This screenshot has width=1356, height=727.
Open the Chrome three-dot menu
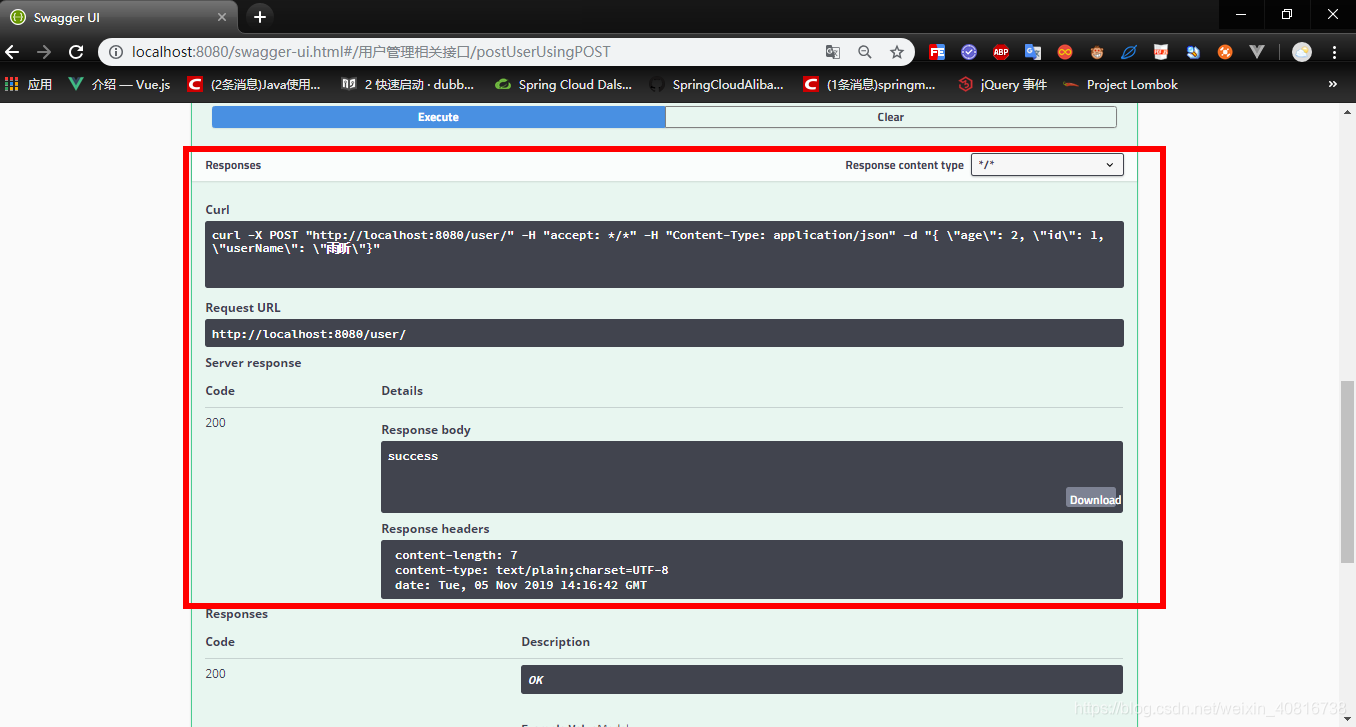1335,52
